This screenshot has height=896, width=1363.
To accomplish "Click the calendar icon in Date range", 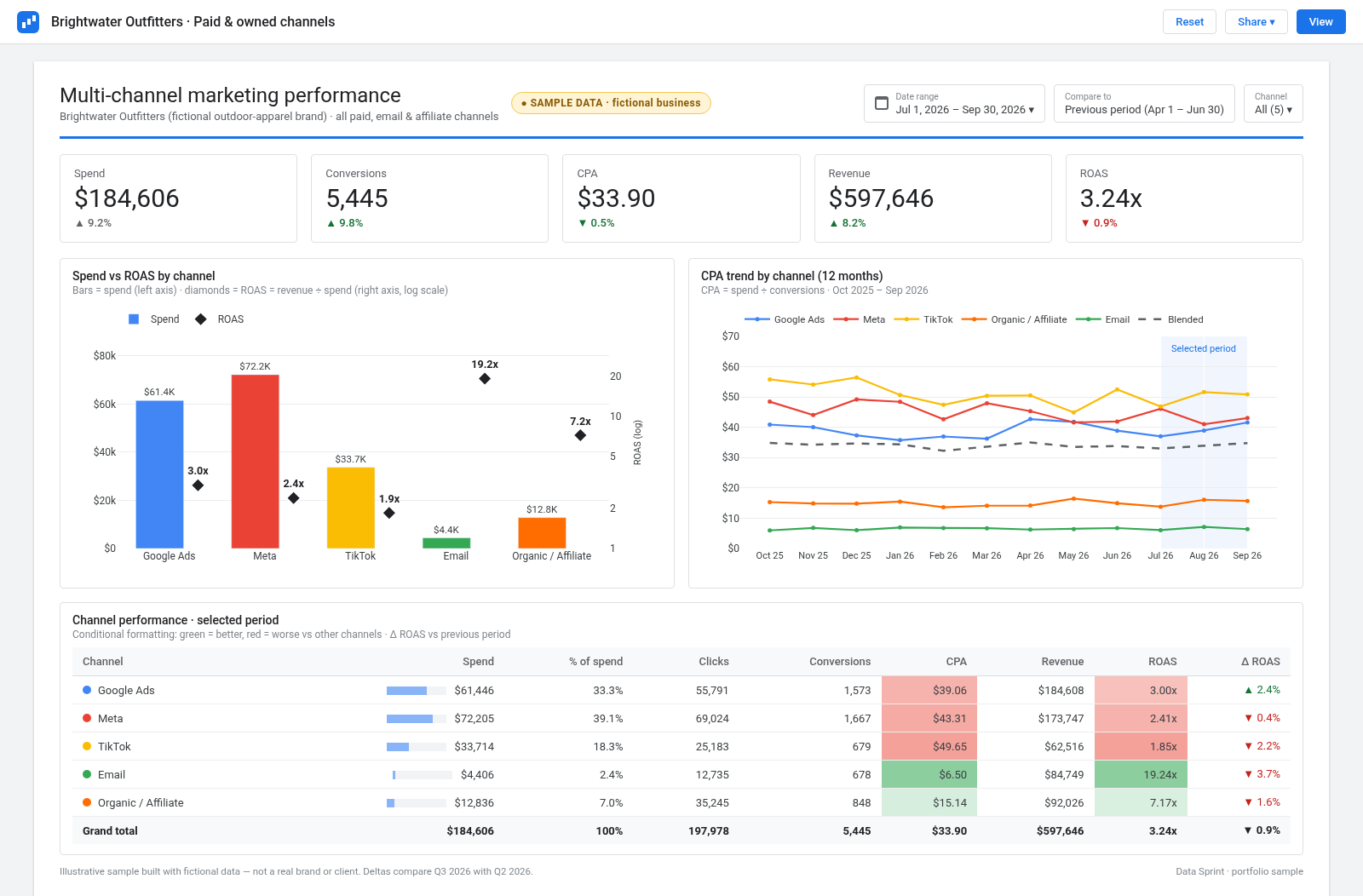I will [882, 103].
